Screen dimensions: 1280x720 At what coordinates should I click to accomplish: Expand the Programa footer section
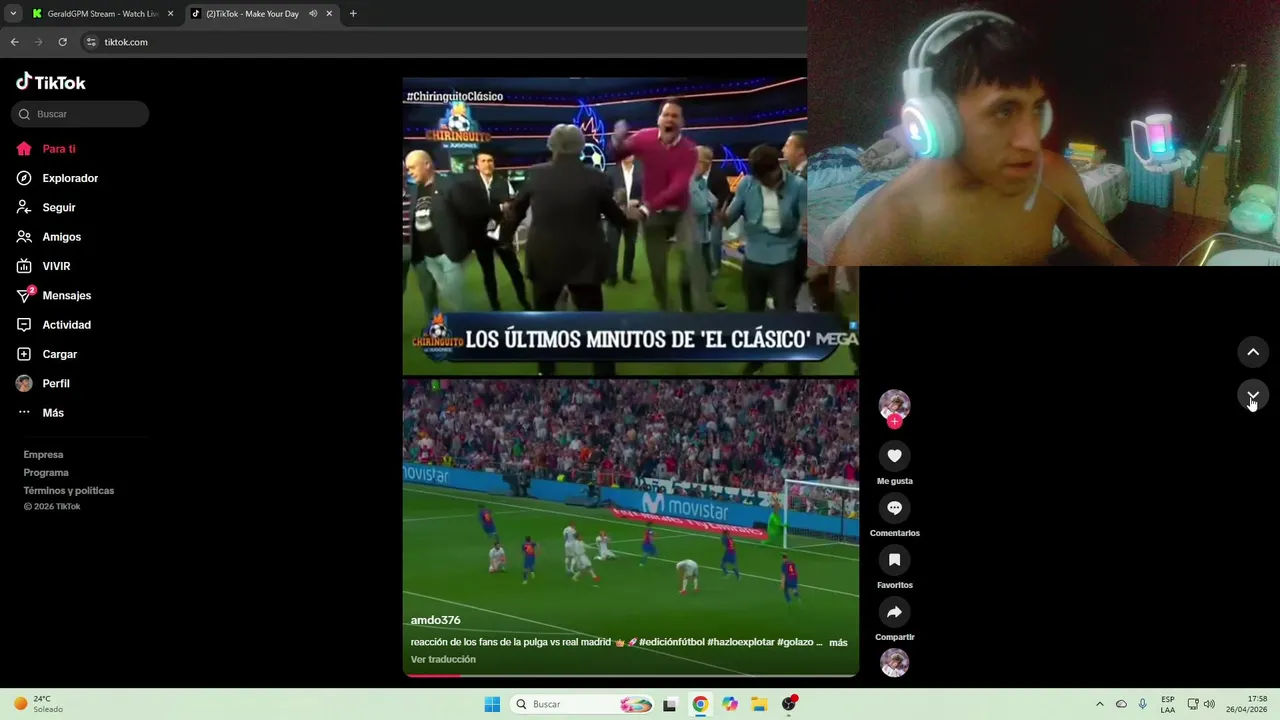point(46,473)
